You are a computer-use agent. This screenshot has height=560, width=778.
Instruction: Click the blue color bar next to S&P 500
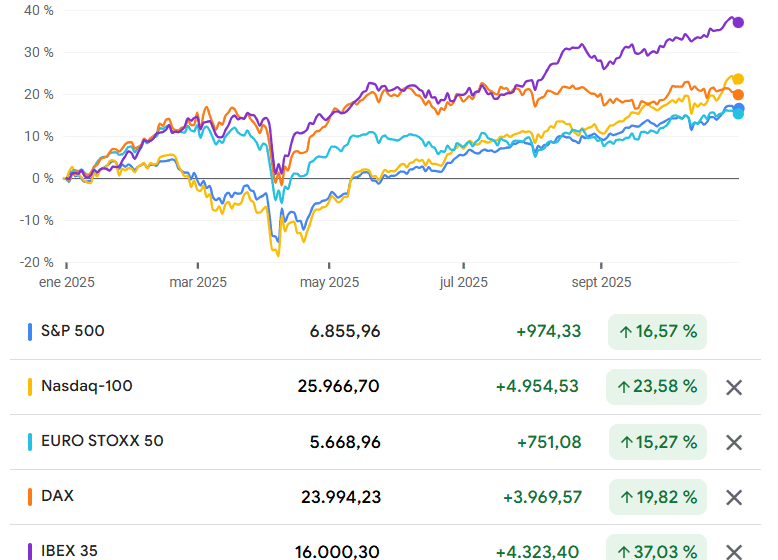[x=31, y=332]
